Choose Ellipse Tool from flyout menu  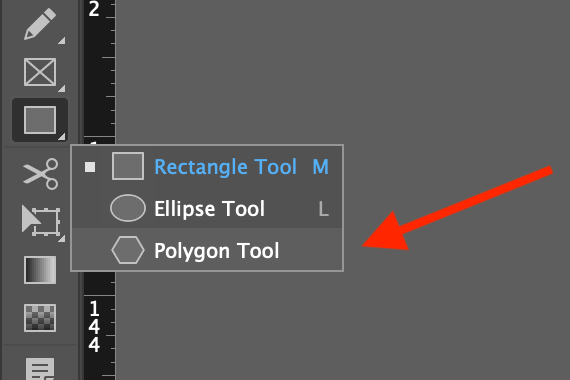click(x=207, y=208)
